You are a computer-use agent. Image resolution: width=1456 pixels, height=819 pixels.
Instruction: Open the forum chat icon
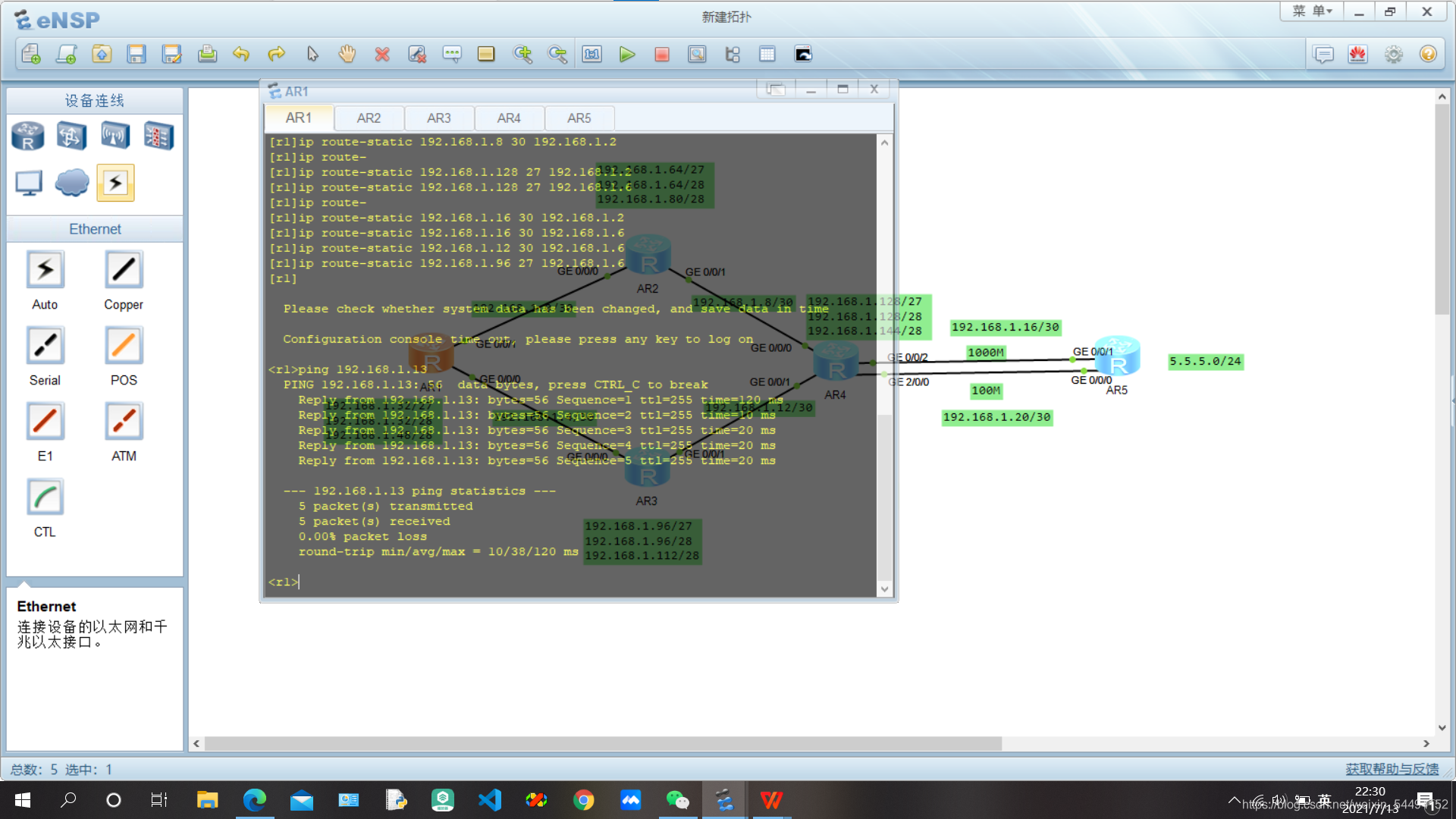pyautogui.click(x=1323, y=54)
